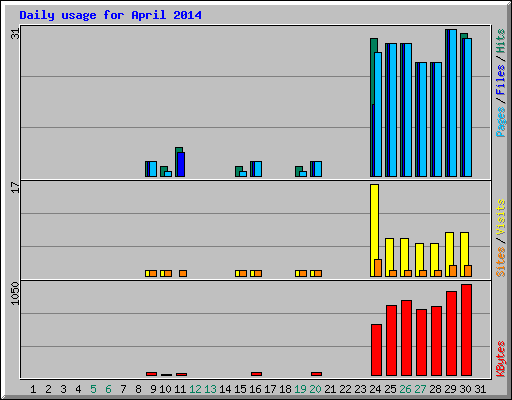Click the red KBytes bar for day 26
Viewport: 512px width, 400px height.
click(x=406, y=338)
